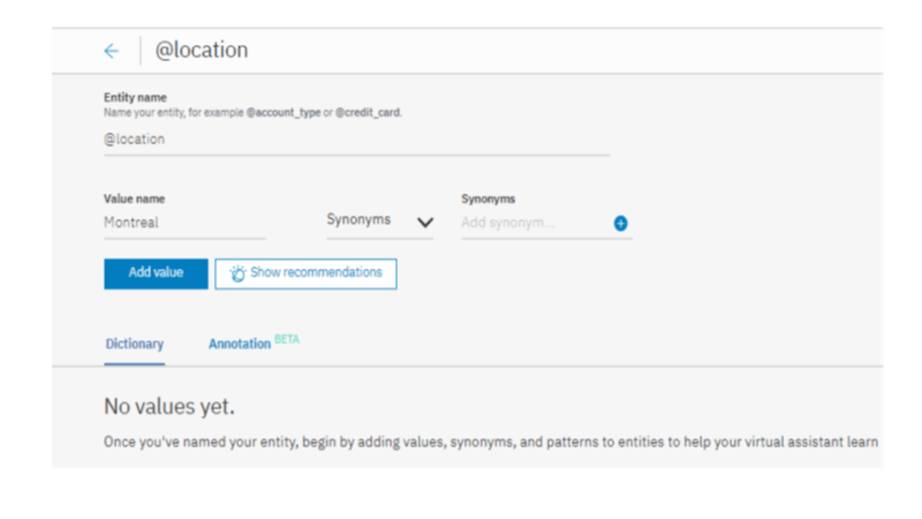The height and width of the screenshot is (519, 922).
Task: Open the Synonyms type dropdown label
Action: tap(358, 220)
